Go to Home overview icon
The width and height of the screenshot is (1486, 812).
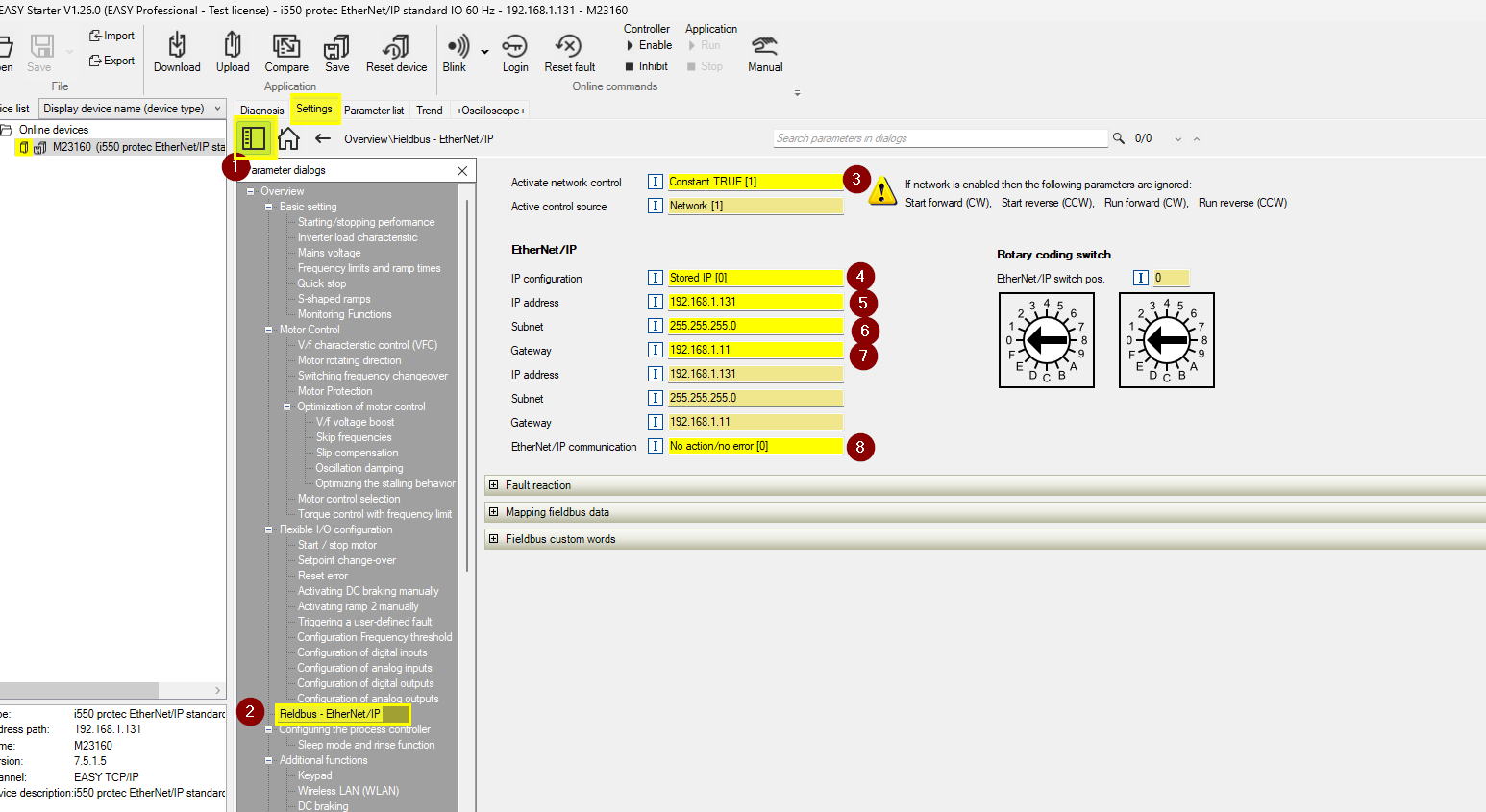pyautogui.click(x=288, y=139)
